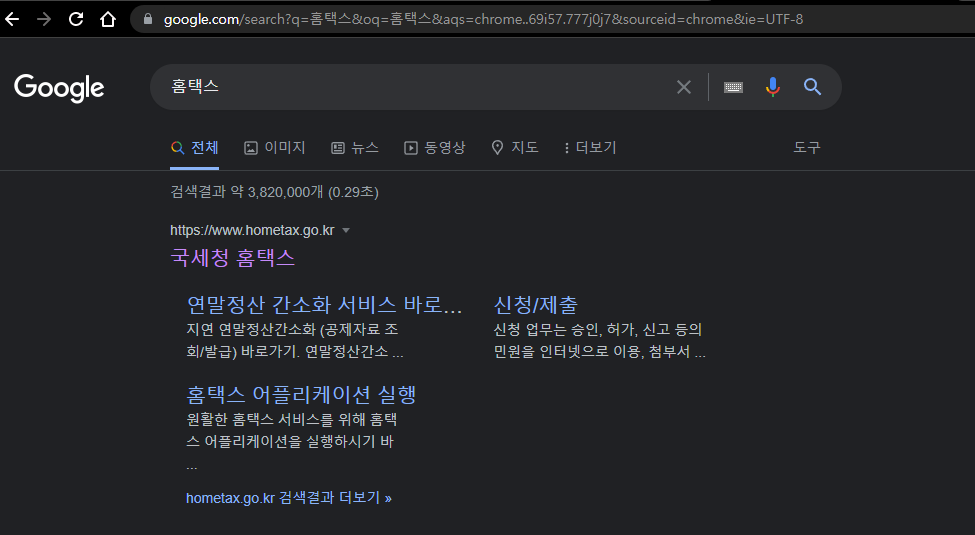Click the result count text 검색결과 약 3,820,000개

274,192
